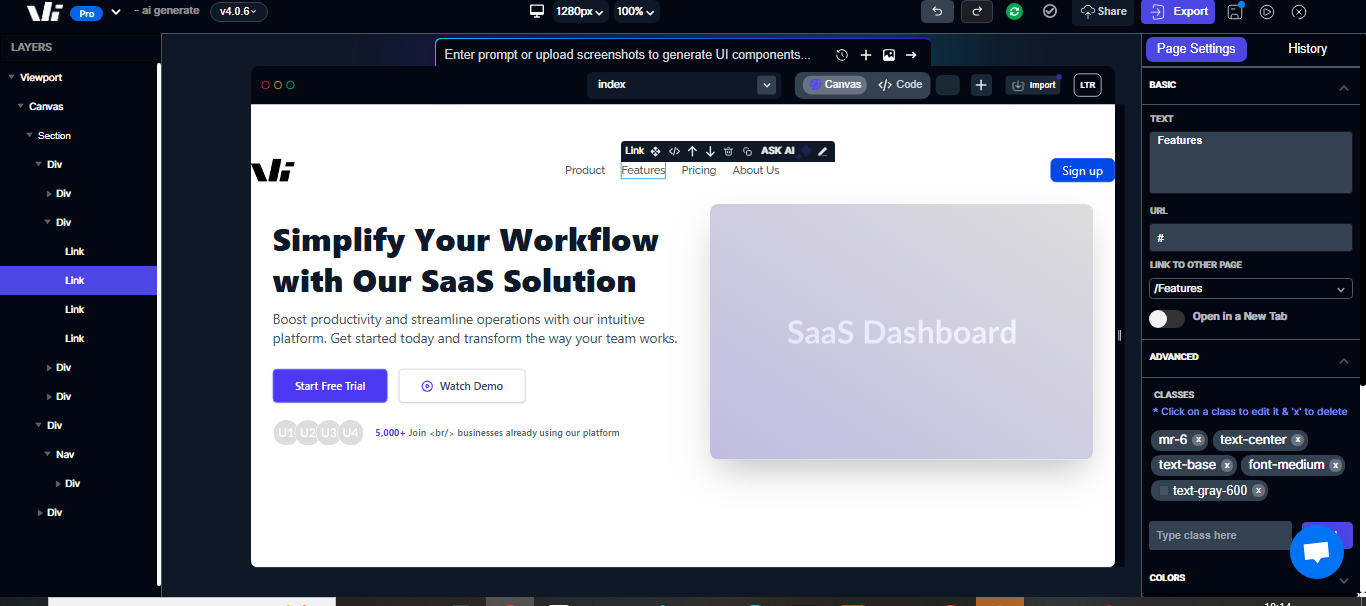The height and width of the screenshot is (606, 1366).
Task: Collapse the Advanced section
Action: coord(1343,359)
